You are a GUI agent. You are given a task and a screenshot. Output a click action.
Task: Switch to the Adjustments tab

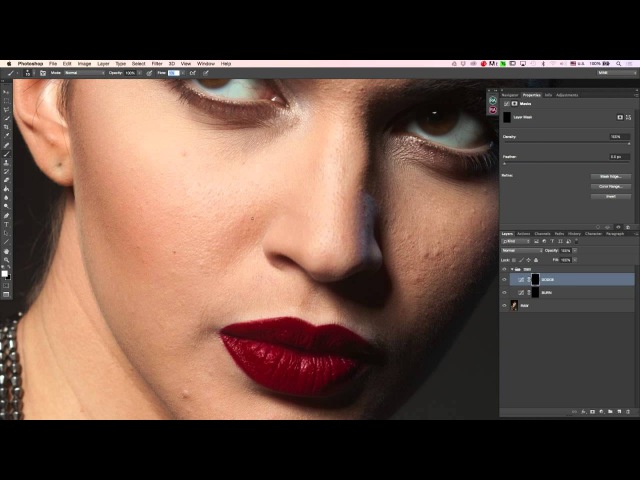pyautogui.click(x=567, y=95)
